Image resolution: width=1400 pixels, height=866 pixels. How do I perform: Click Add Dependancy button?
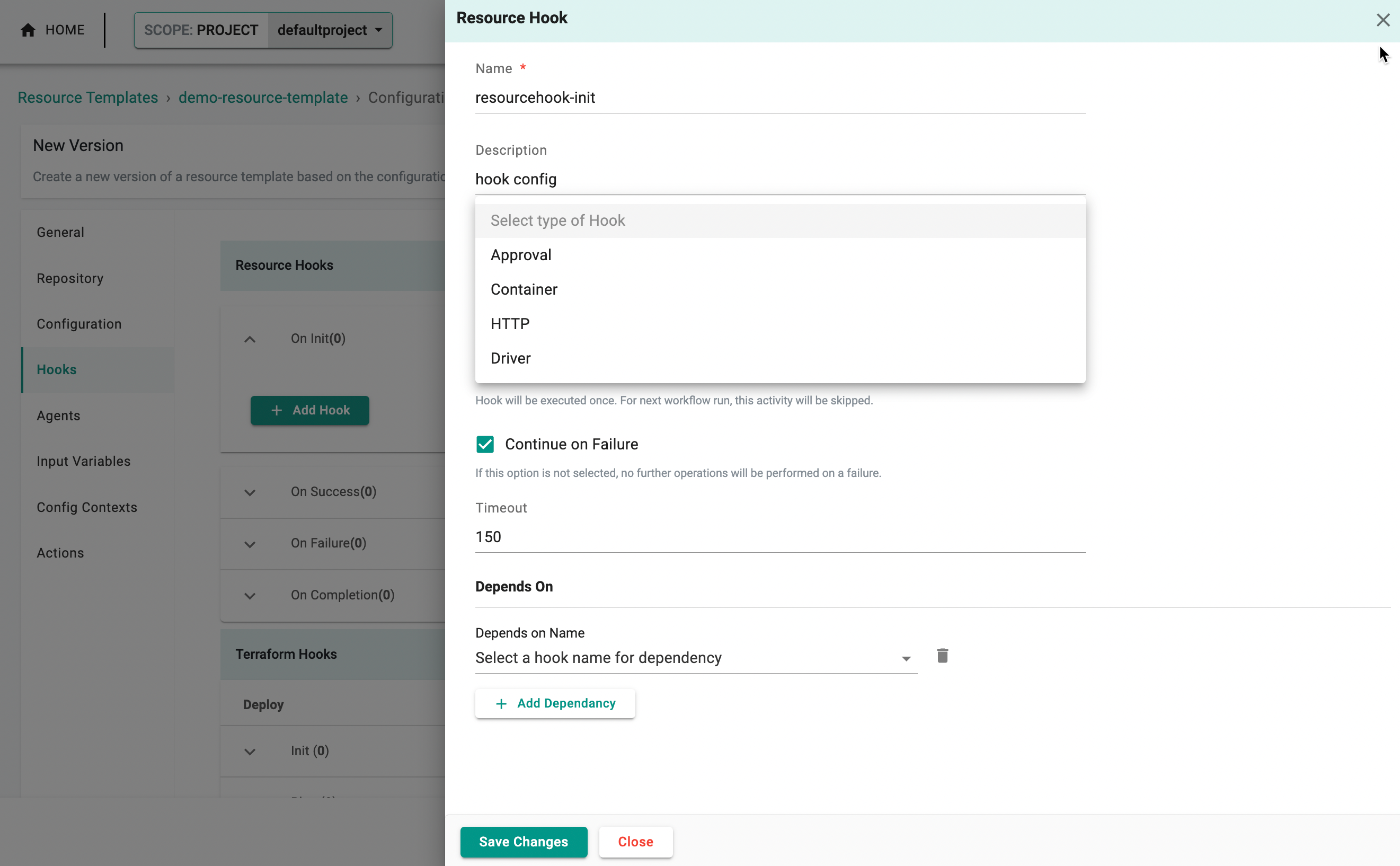[x=556, y=702]
